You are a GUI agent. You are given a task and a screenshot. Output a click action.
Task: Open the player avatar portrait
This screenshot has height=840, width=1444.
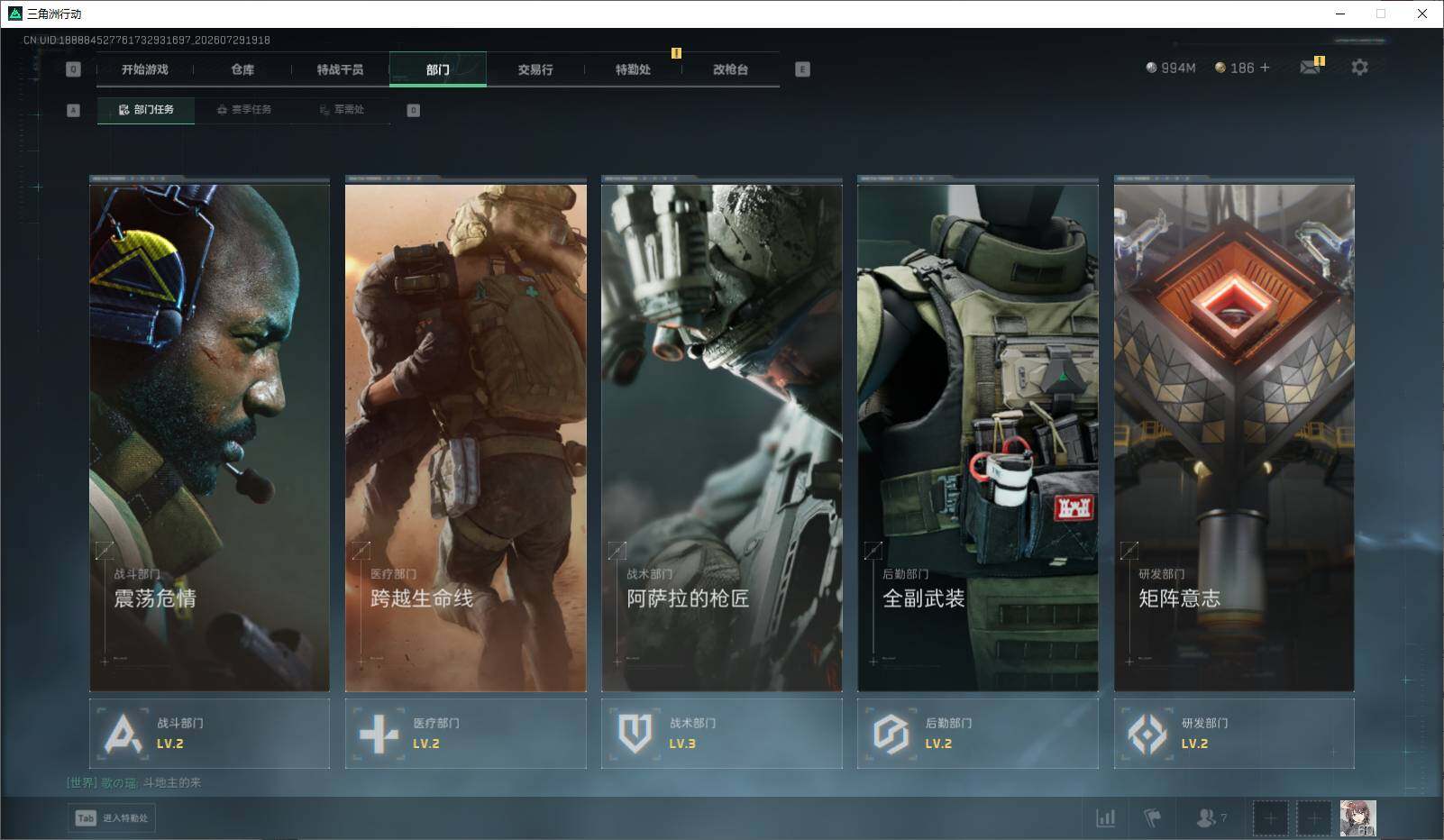1357,818
